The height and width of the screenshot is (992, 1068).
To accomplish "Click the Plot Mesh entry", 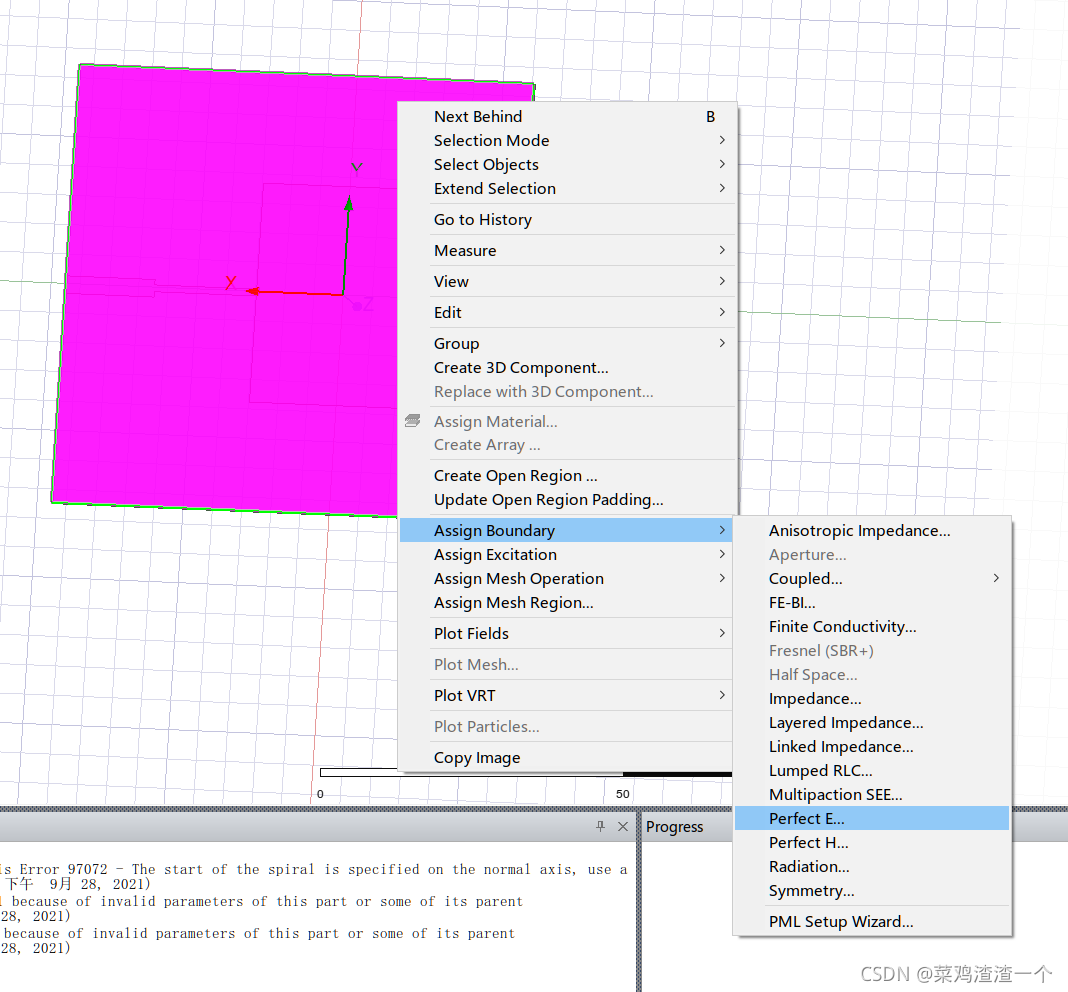I will tap(567, 664).
